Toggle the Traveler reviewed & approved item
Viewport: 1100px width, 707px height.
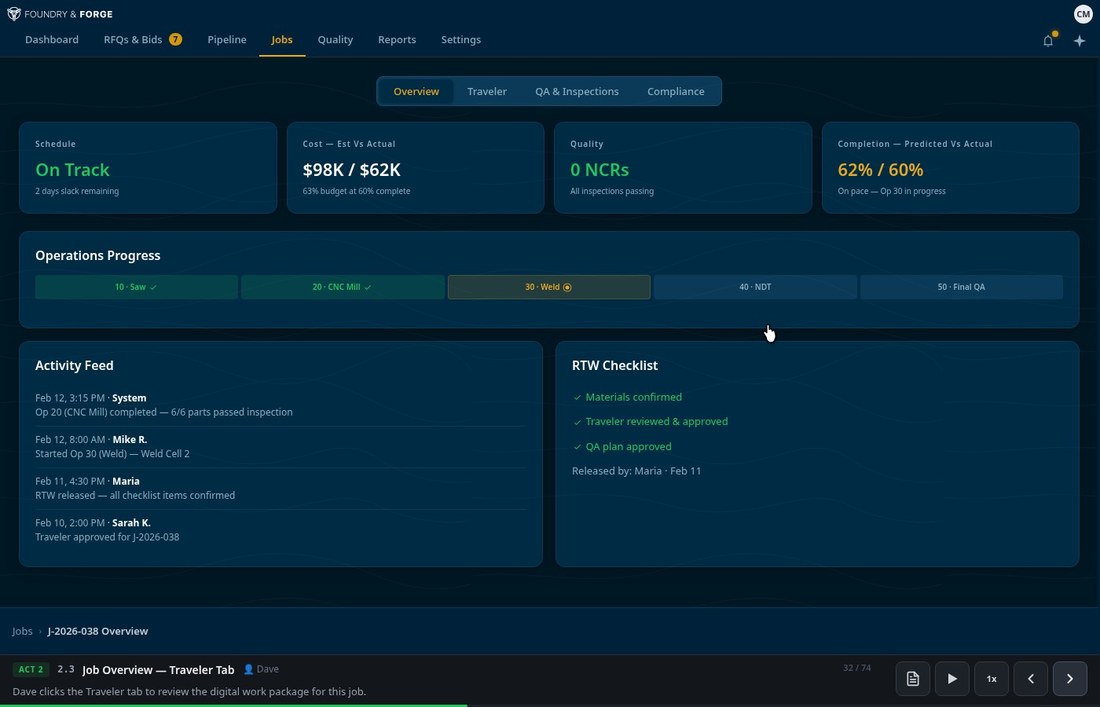coord(657,421)
